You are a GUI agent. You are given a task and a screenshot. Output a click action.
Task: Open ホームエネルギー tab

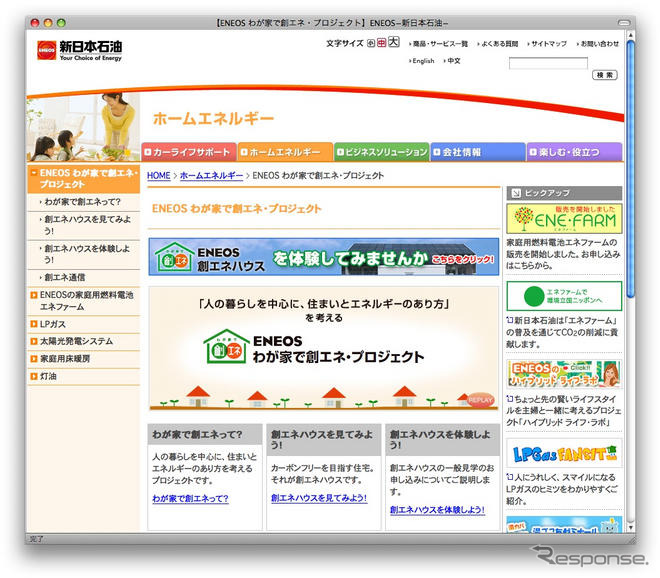(285, 152)
